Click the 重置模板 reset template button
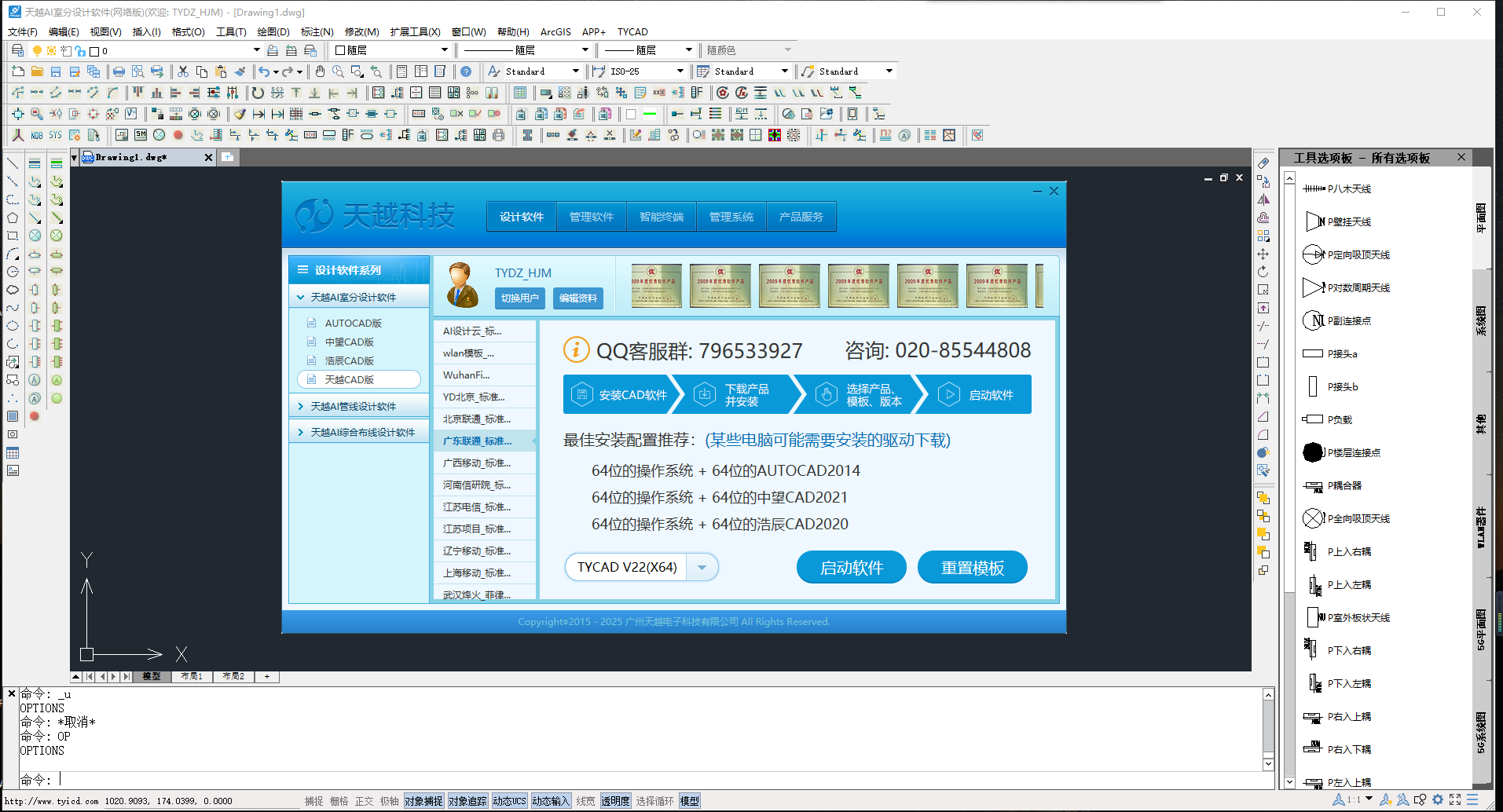Screen dimensions: 1503x812 [972, 567]
